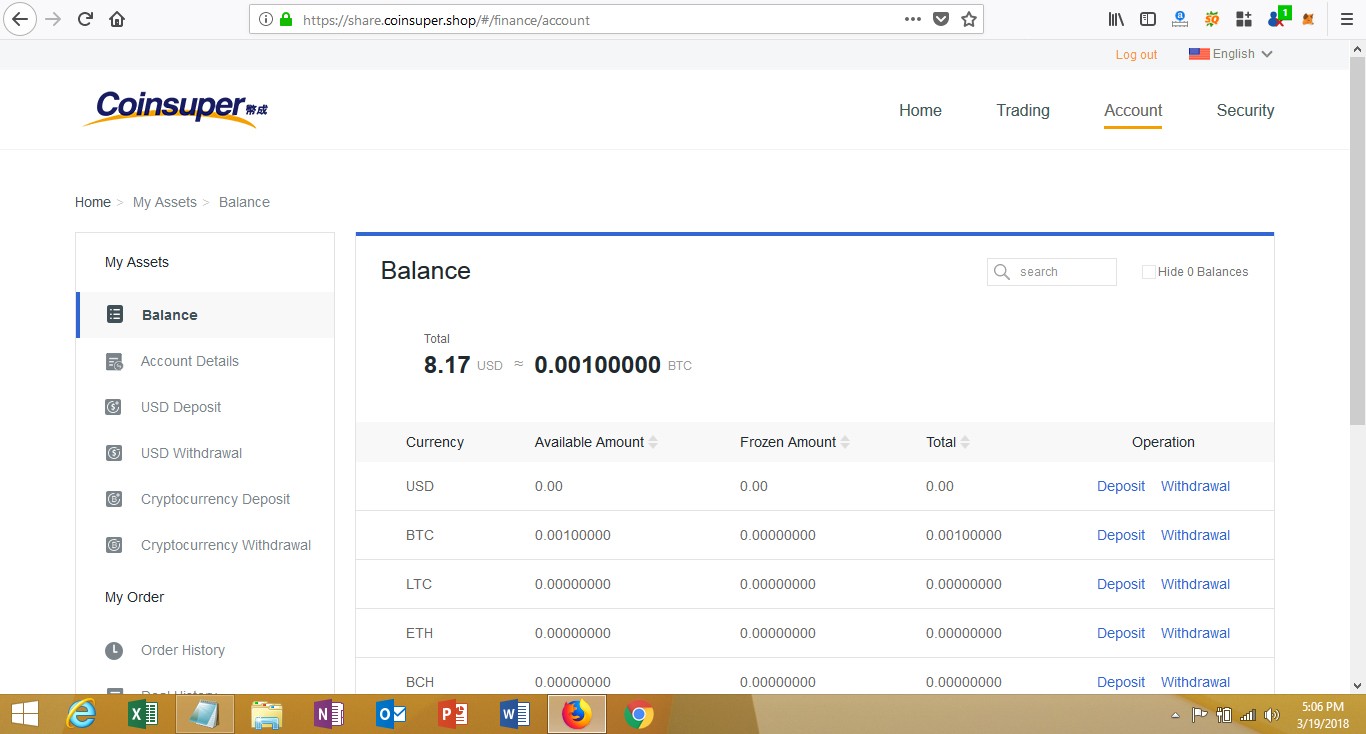Open the English language dropdown
Screen dimensions: 1366x734
click(x=1231, y=54)
